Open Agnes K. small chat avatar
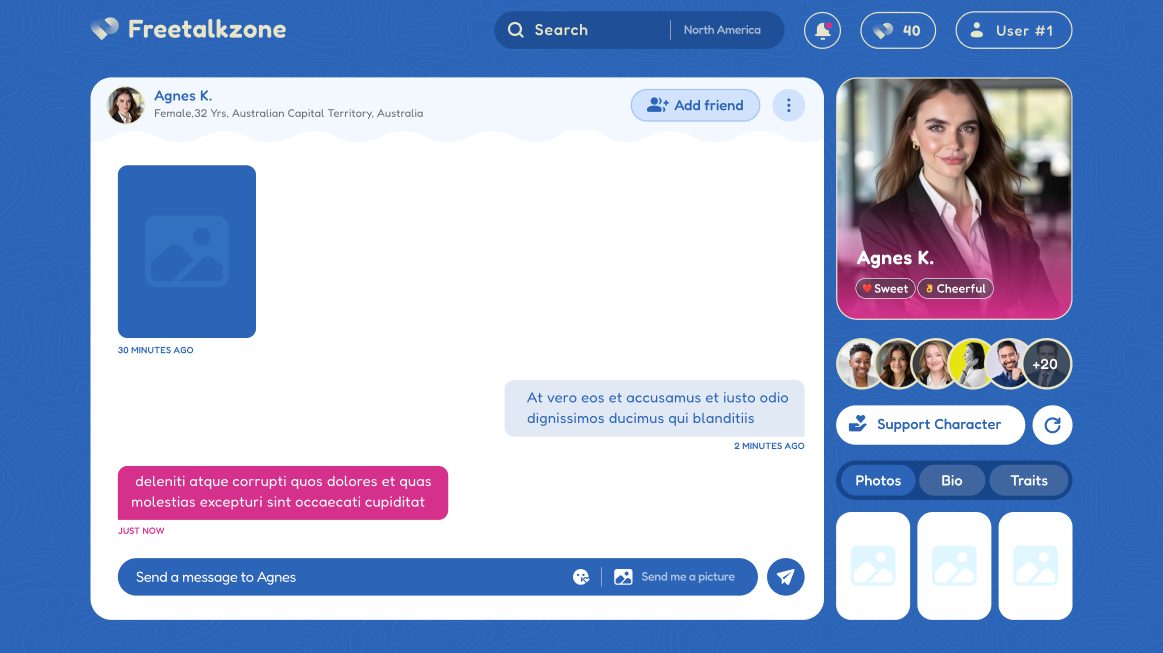1163x653 pixels. (126, 105)
